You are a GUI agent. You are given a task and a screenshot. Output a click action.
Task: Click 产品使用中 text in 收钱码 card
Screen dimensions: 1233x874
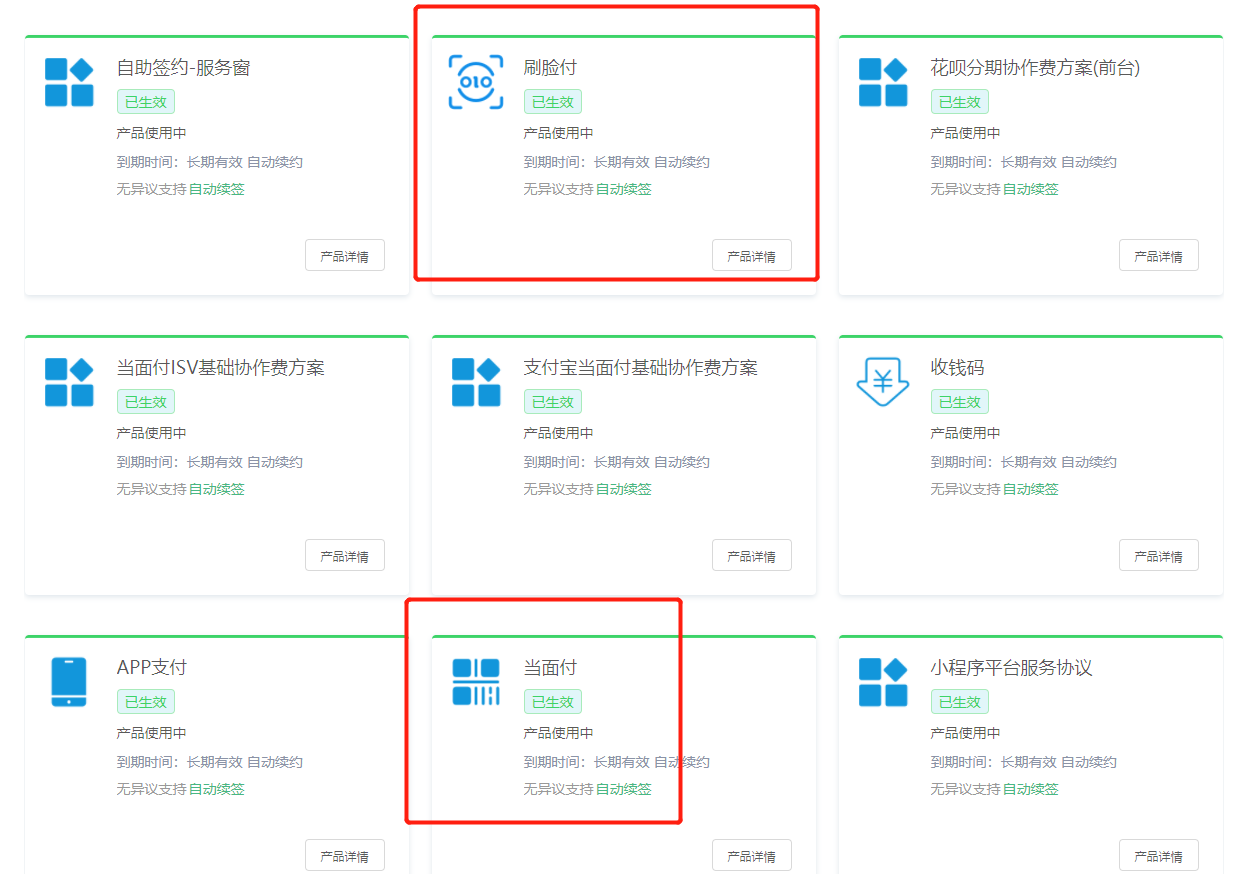tap(965, 433)
